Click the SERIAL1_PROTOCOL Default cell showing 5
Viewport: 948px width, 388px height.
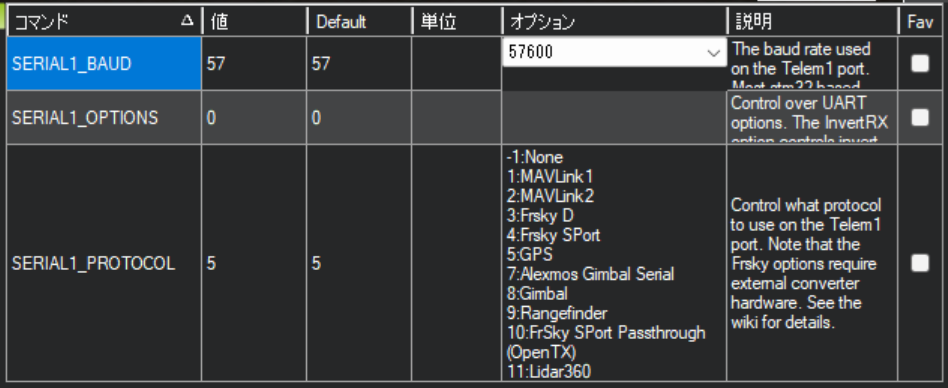click(360, 264)
